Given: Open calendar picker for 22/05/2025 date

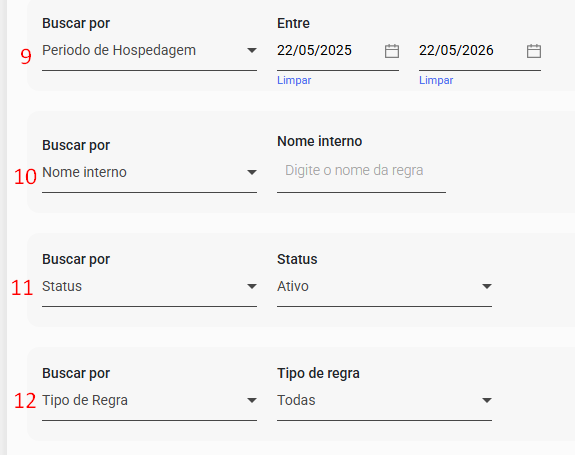Looking at the screenshot, I should coord(392,51).
